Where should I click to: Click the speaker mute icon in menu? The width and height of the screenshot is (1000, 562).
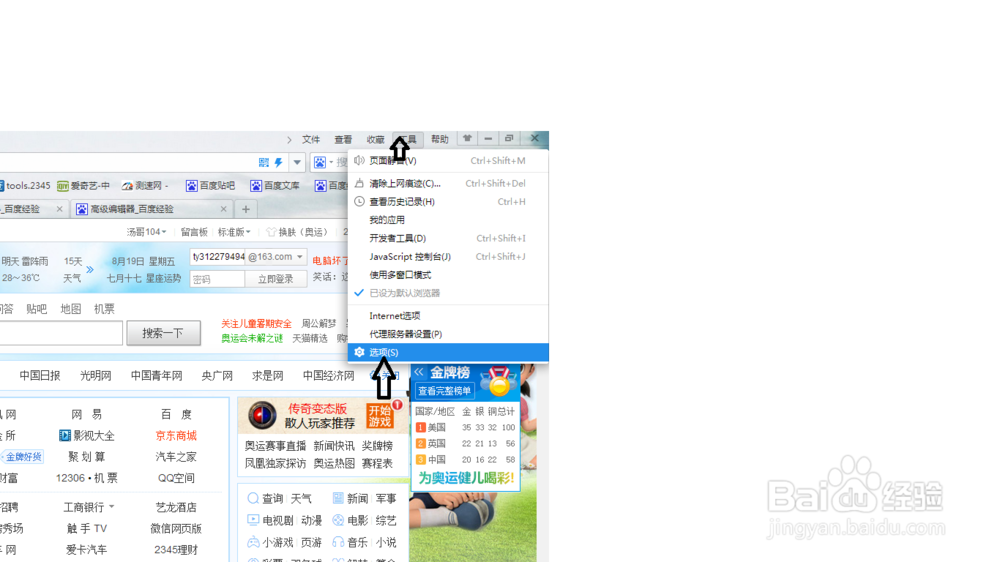tap(359, 161)
